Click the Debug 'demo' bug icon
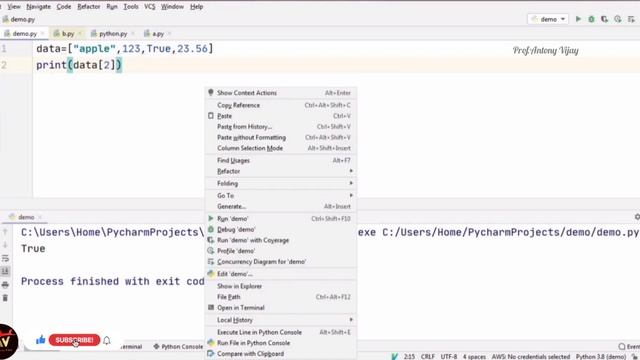640x360 pixels. (x=211, y=229)
